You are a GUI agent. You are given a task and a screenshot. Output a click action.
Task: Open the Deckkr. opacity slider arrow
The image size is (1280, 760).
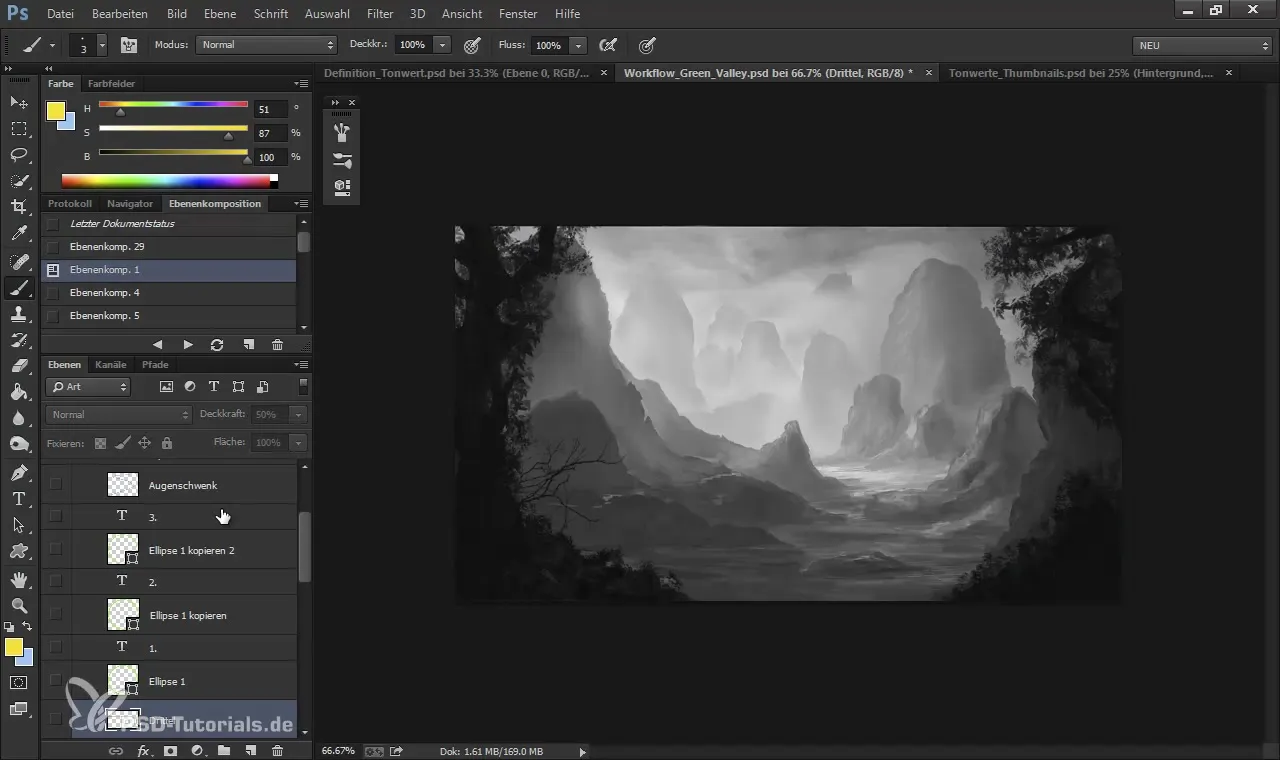point(442,45)
